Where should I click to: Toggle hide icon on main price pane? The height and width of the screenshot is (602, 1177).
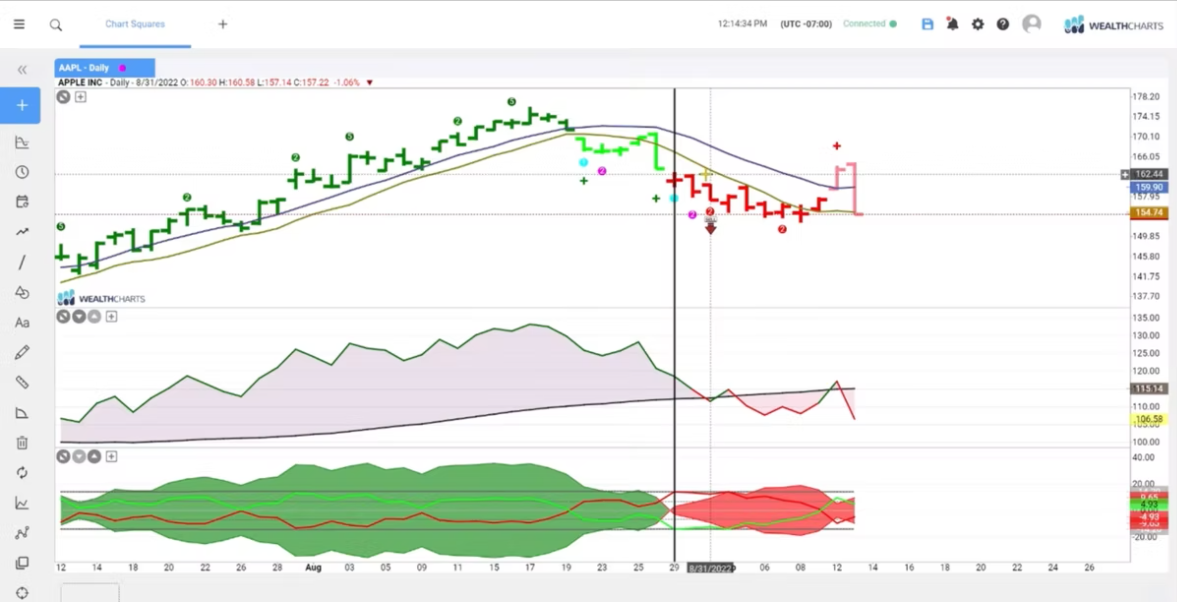pos(63,96)
